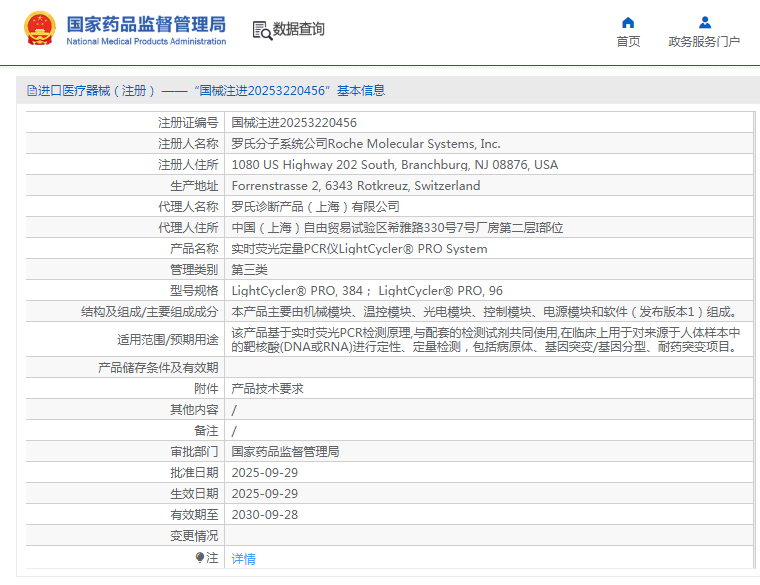Select Forrenstrasse 2, 6343 Rotkreuz address

click(356, 186)
